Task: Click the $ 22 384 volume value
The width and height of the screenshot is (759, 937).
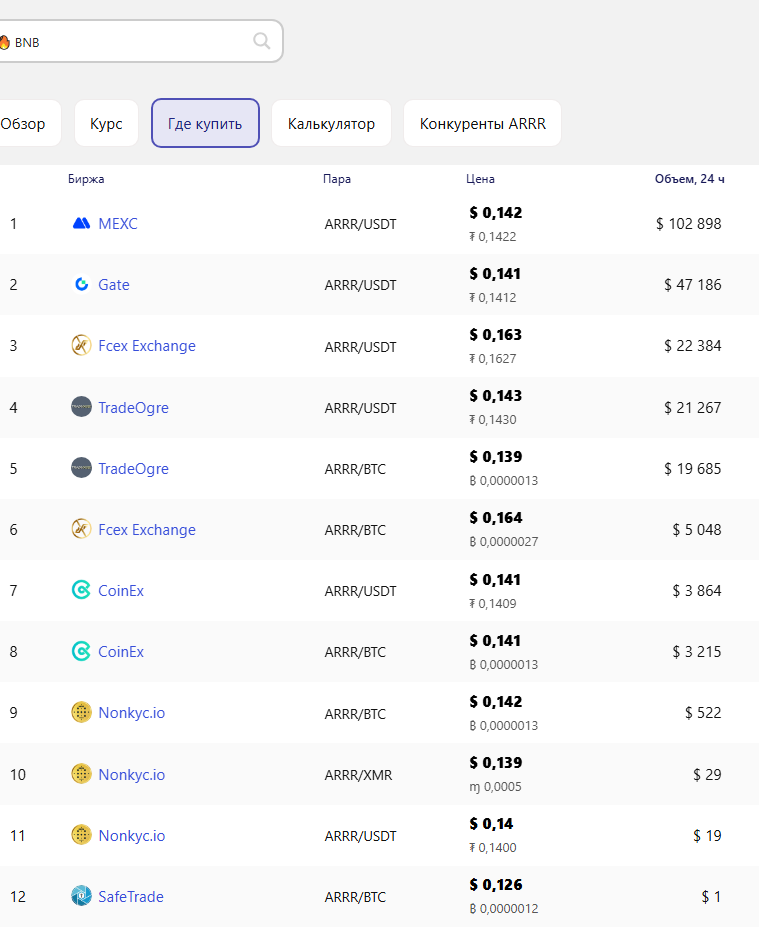Action: pos(693,345)
